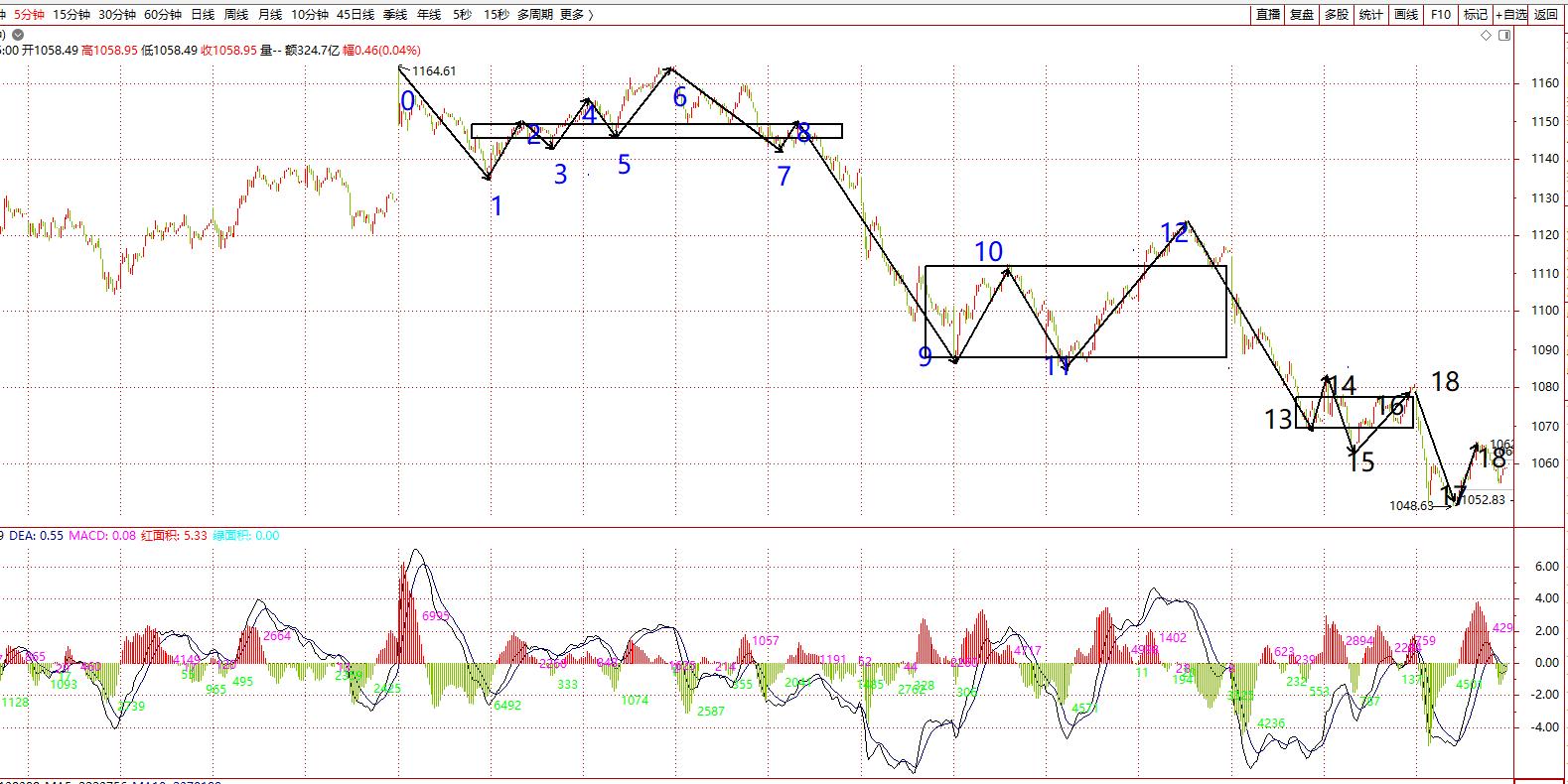The image size is (1568, 784).
Task: Click the 1164.61 high price marker
Action: 434,71
